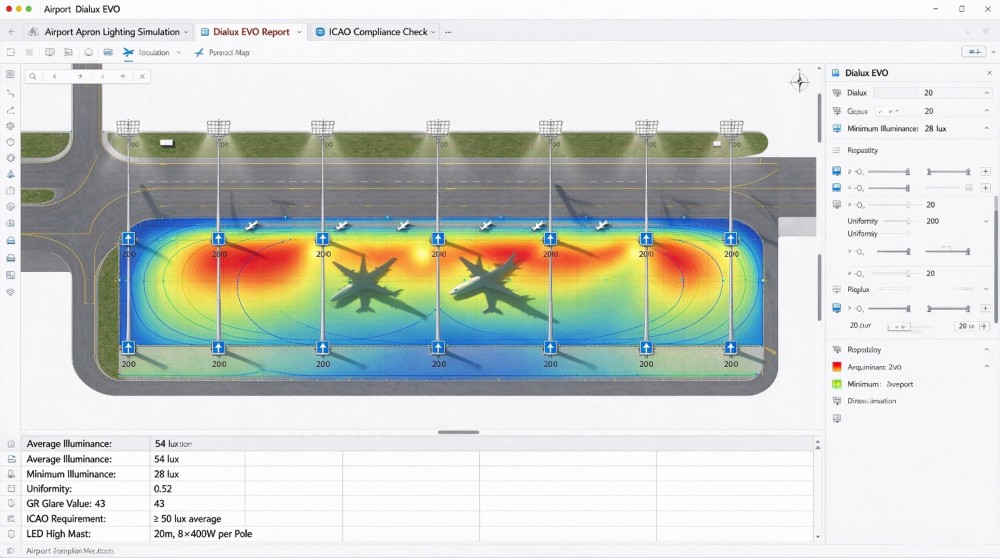Click the new document toolbar icon
Viewport: 1000px width, 558px height.
pyautogui.click(x=10, y=52)
